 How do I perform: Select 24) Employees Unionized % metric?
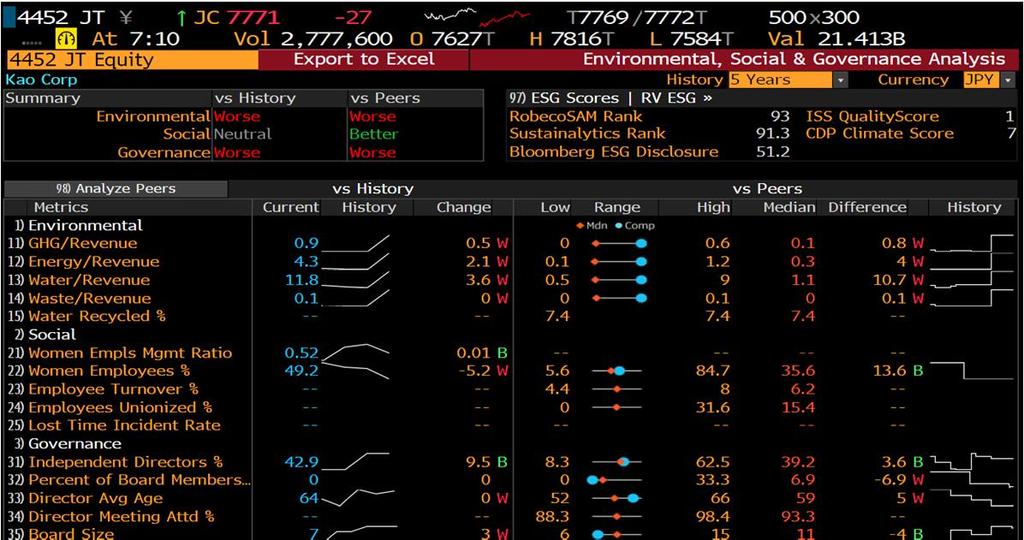110,407
